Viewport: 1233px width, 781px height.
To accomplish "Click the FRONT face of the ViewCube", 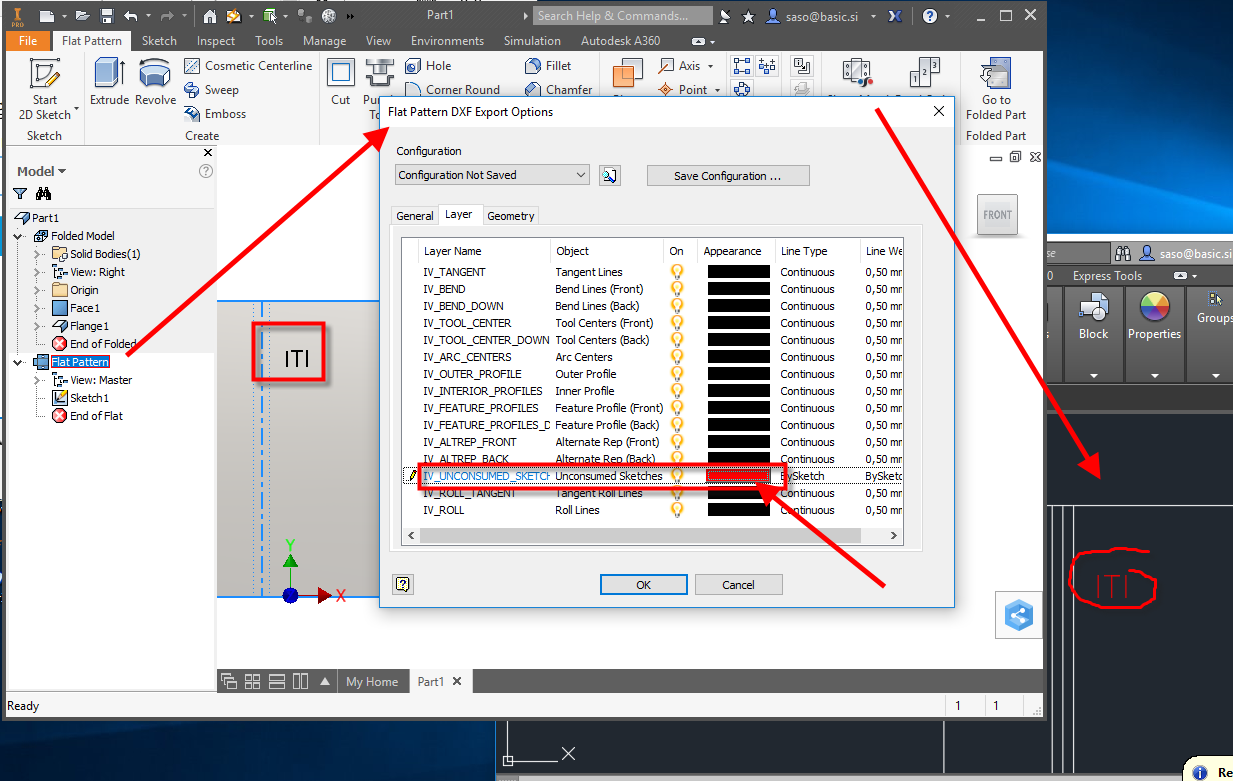I will [x=997, y=214].
